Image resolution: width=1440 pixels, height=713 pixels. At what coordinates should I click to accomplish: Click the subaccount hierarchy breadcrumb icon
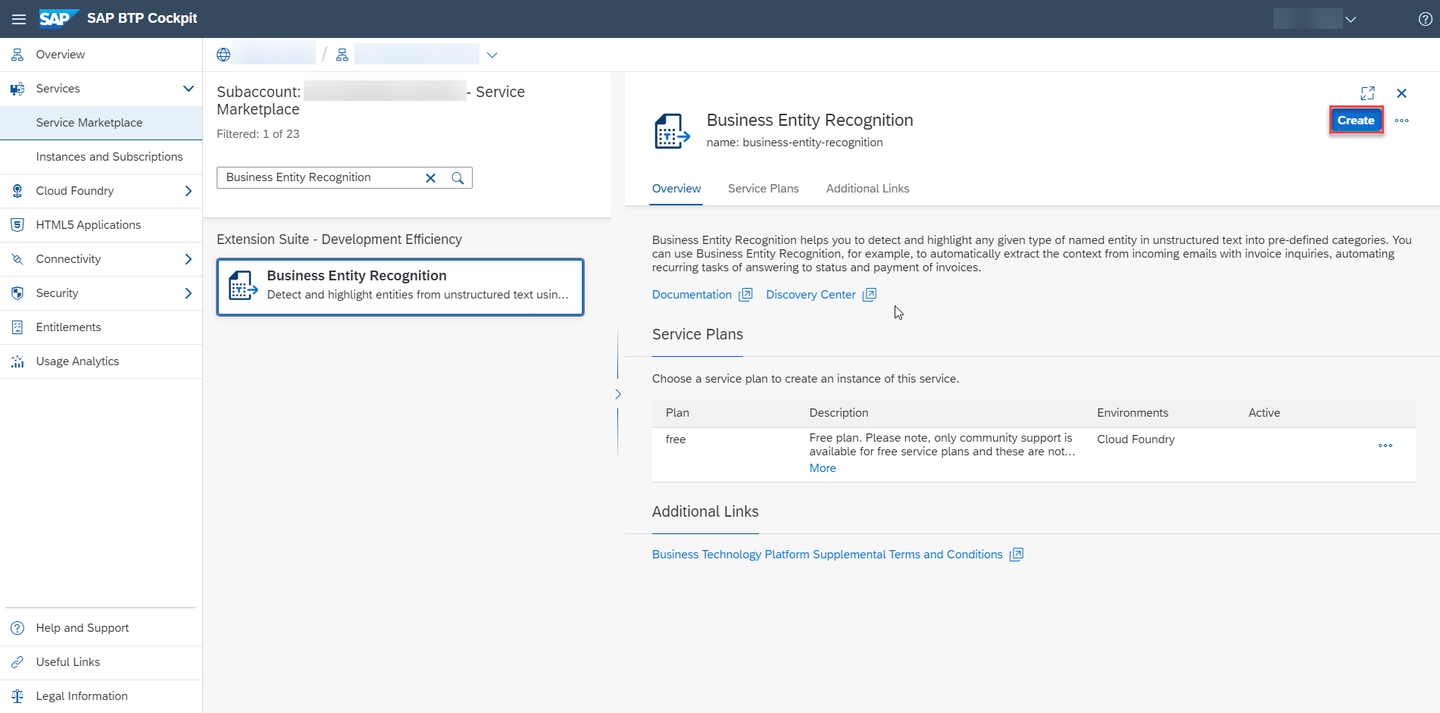342,55
